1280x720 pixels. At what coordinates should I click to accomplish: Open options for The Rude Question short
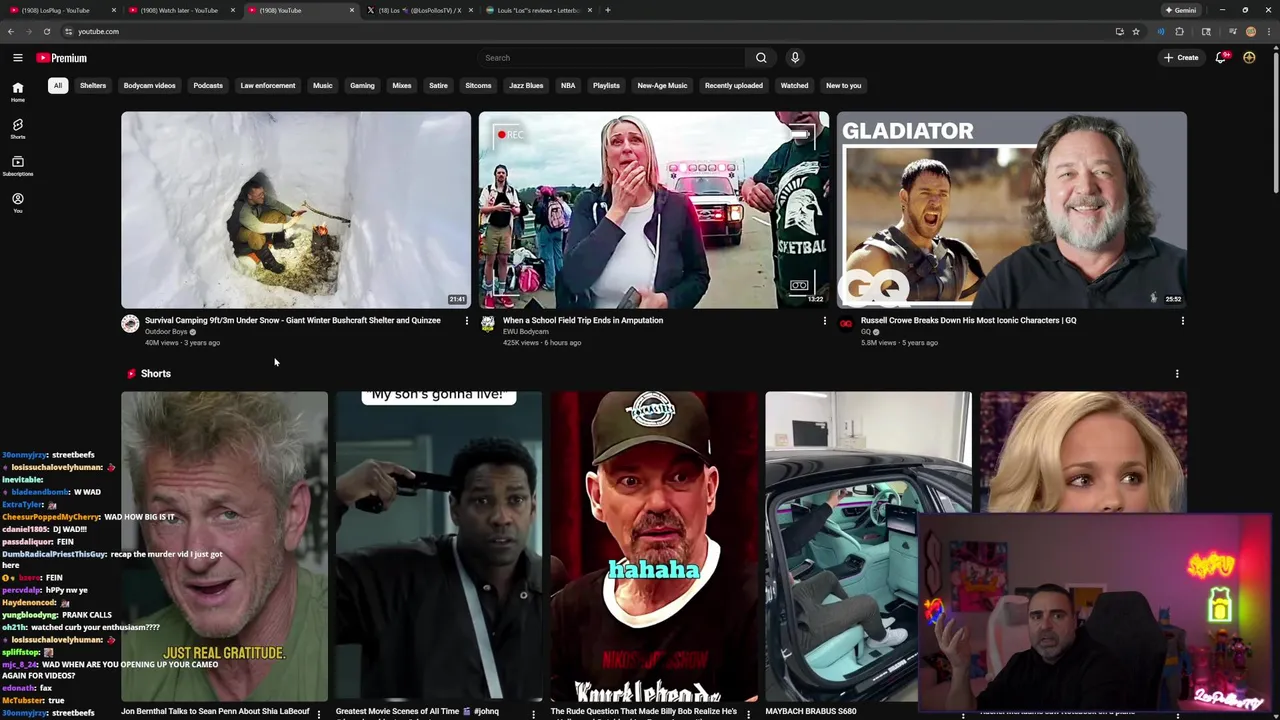tap(748, 714)
